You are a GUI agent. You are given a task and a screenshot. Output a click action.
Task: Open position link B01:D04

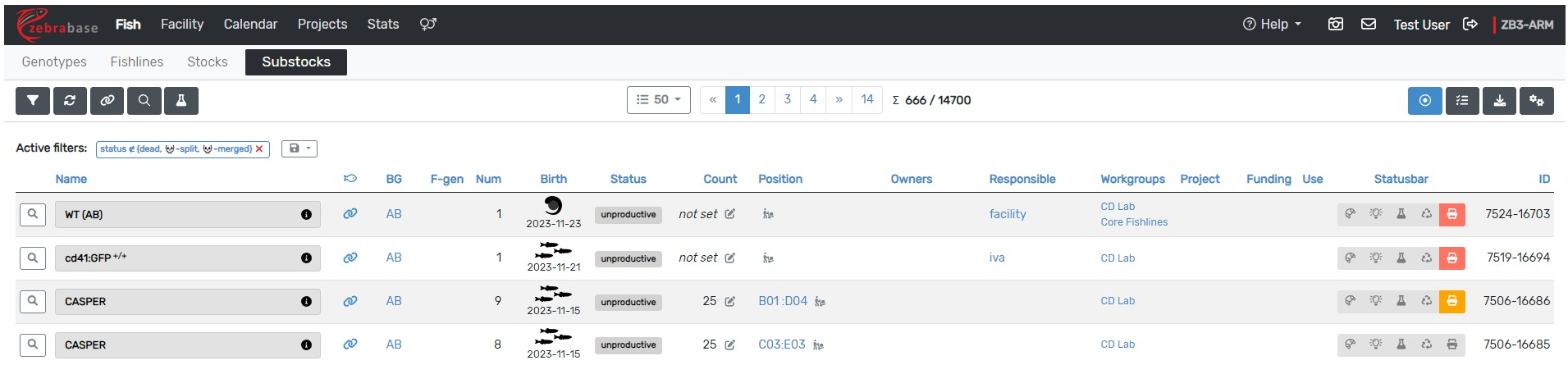pyautogui.click(x=783, y=301)
